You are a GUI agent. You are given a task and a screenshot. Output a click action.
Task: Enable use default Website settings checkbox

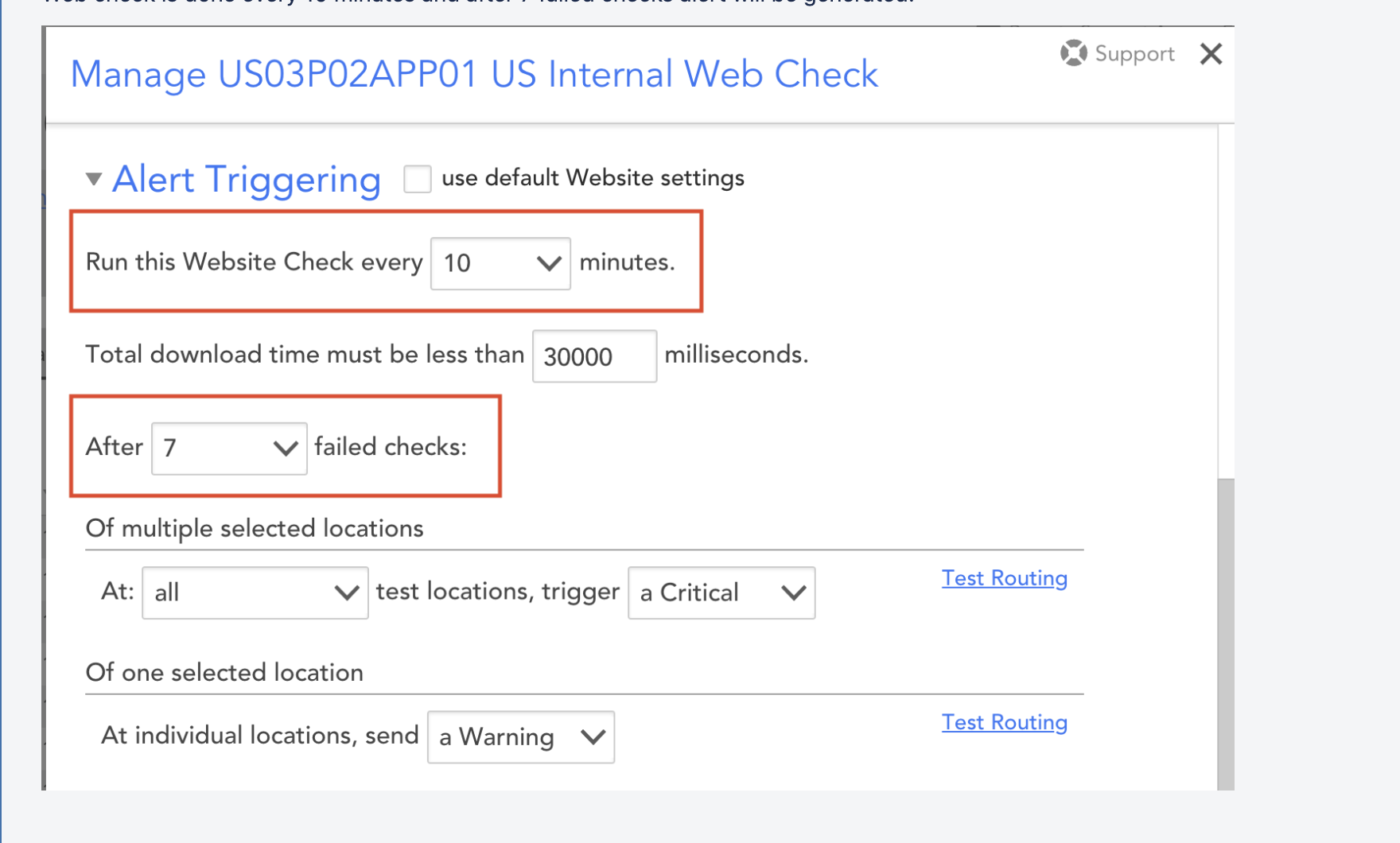click(x=418, y=178)
